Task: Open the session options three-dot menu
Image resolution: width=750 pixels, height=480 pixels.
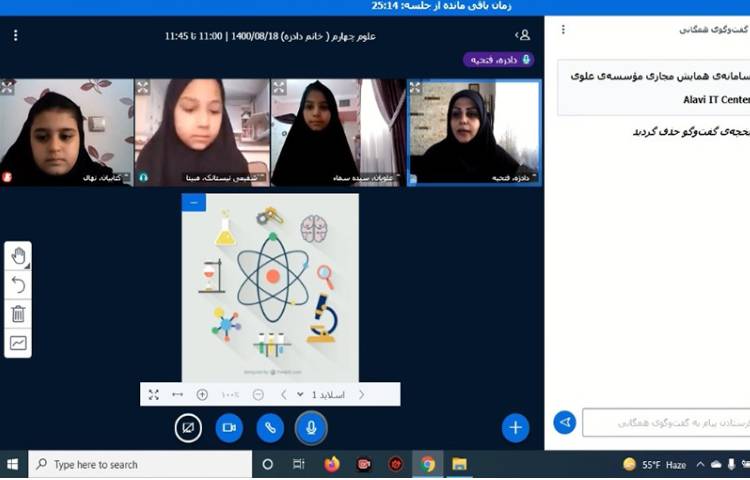Action: pyautogui.click(x=15, y=35)
